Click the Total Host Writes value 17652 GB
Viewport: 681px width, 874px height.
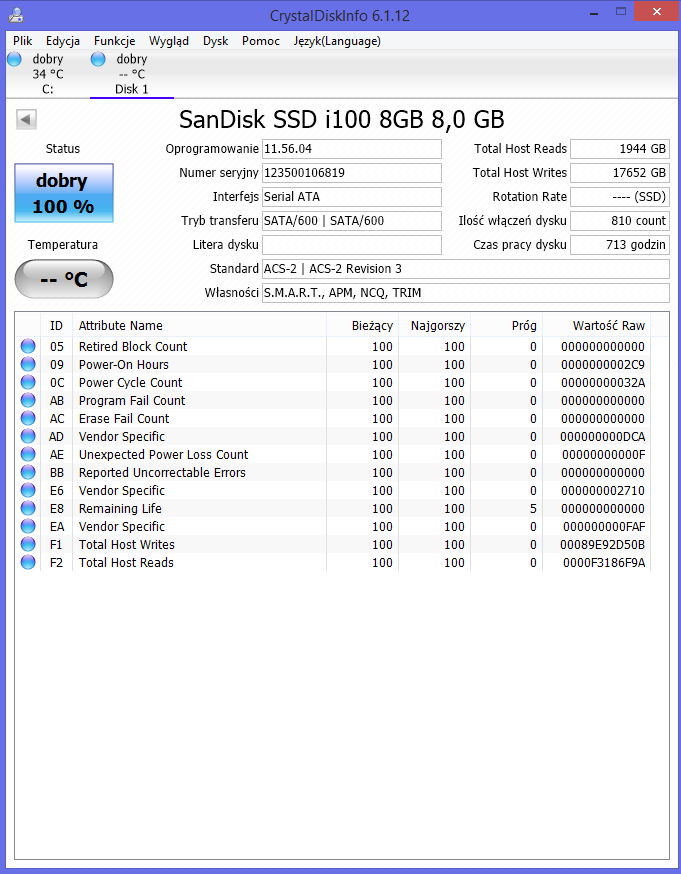coord(620,173)
